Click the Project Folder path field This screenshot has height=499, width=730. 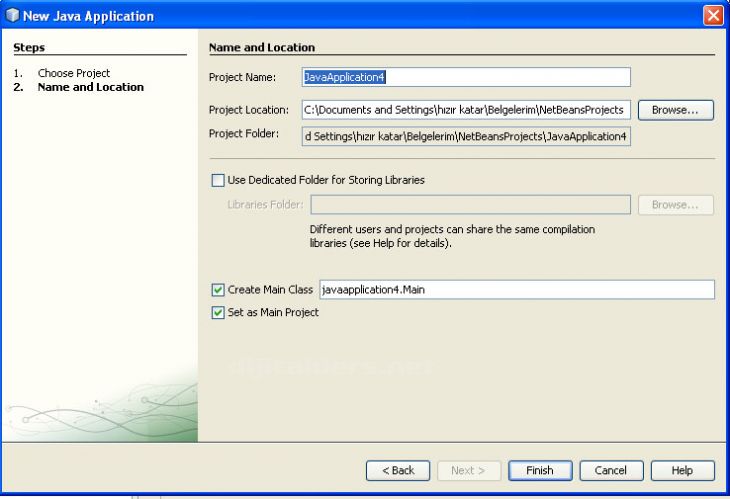click(466, 136)
